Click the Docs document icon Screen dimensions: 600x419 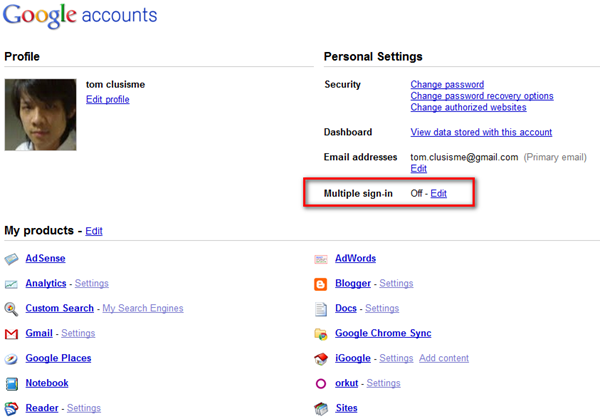point(321,309)
